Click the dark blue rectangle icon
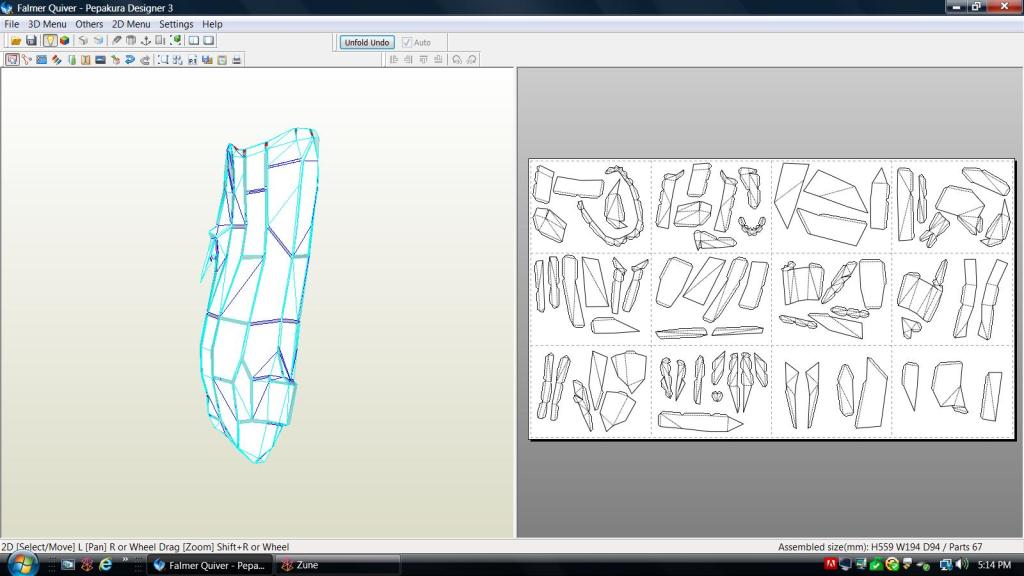Screen dimensions: 1024x576 (x=101, y=59)
